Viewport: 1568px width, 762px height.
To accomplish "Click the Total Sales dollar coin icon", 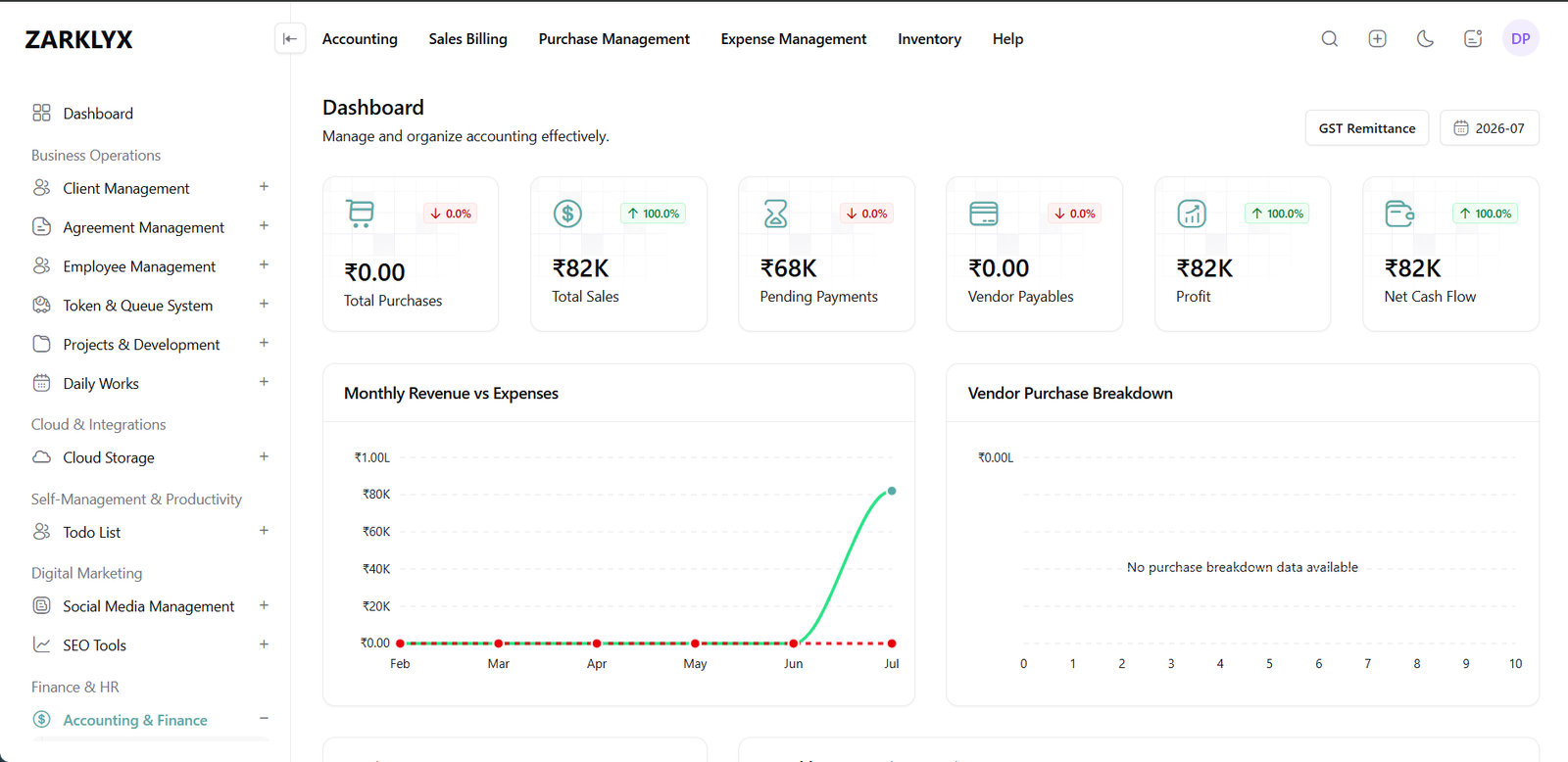I will (567, 214).
